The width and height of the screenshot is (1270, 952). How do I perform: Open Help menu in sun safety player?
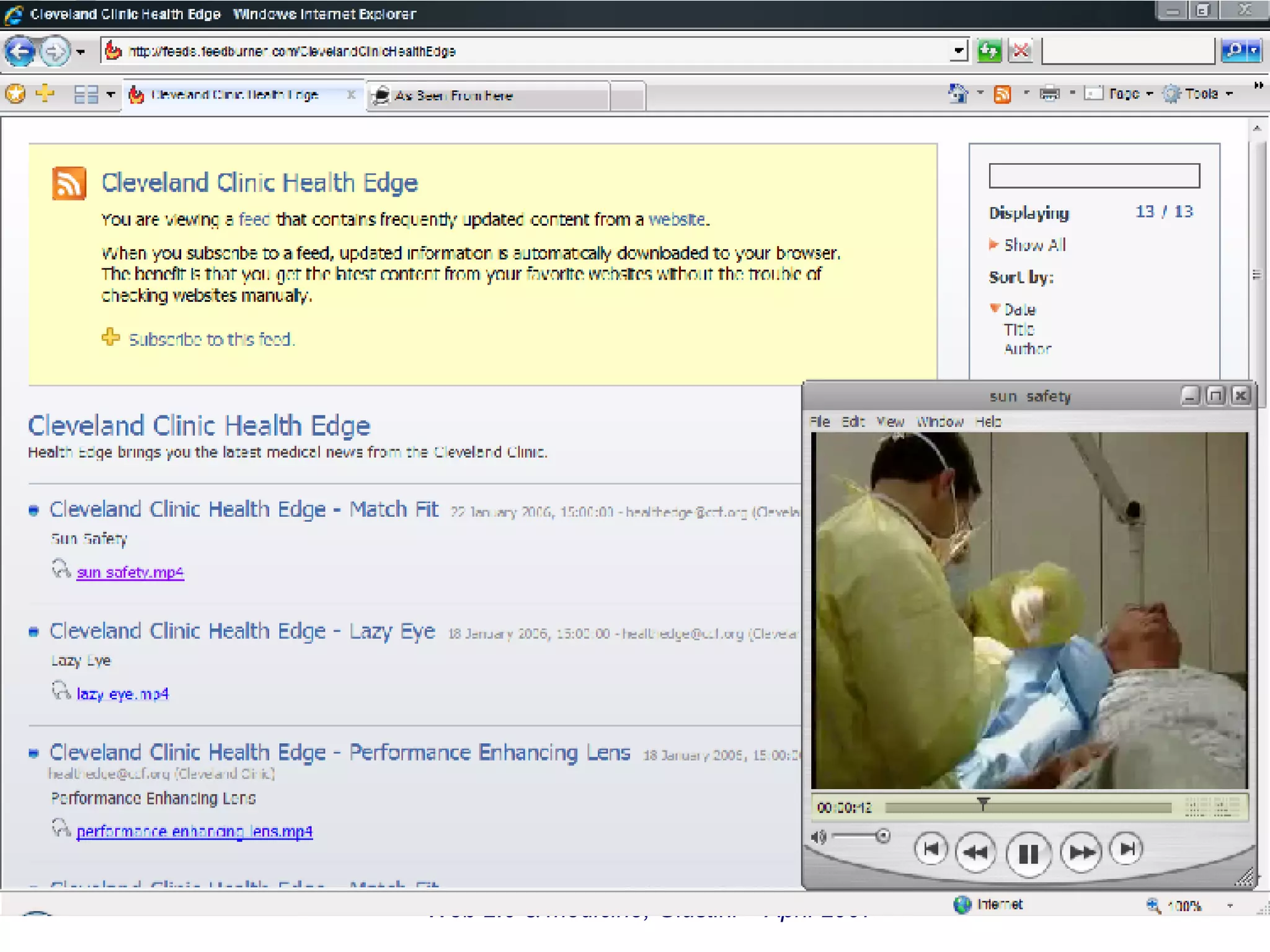pyautogui.click(x=988, y=421)
